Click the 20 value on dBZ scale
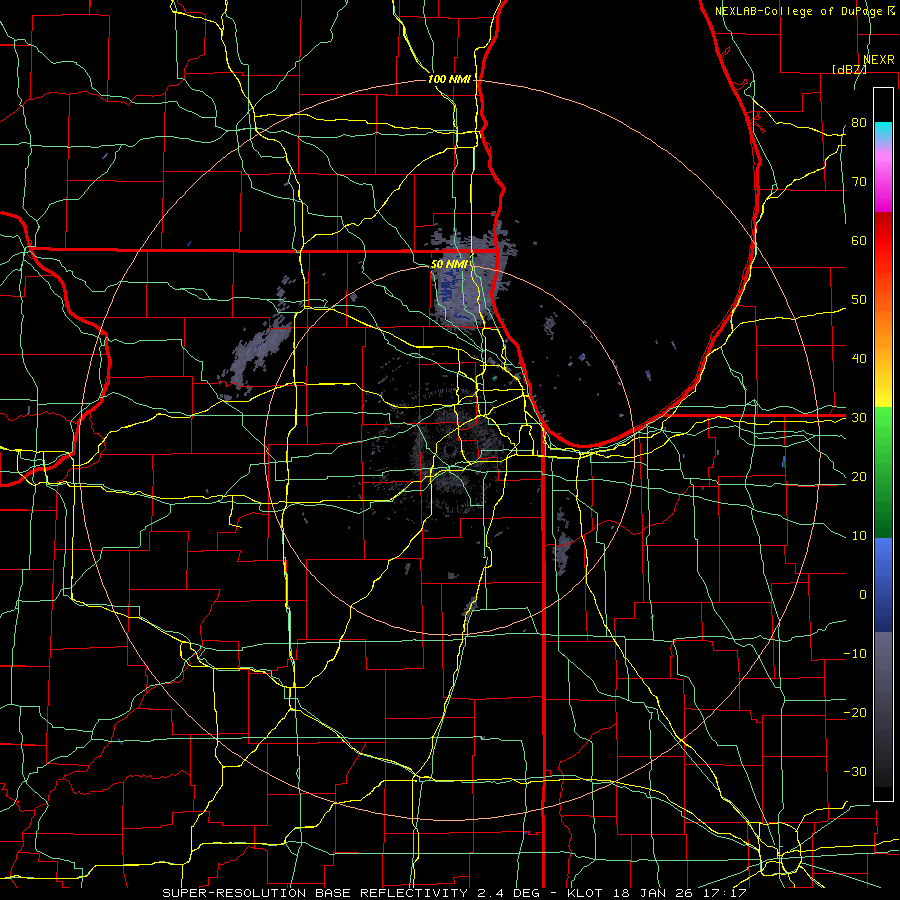 (x=859, y=477)
